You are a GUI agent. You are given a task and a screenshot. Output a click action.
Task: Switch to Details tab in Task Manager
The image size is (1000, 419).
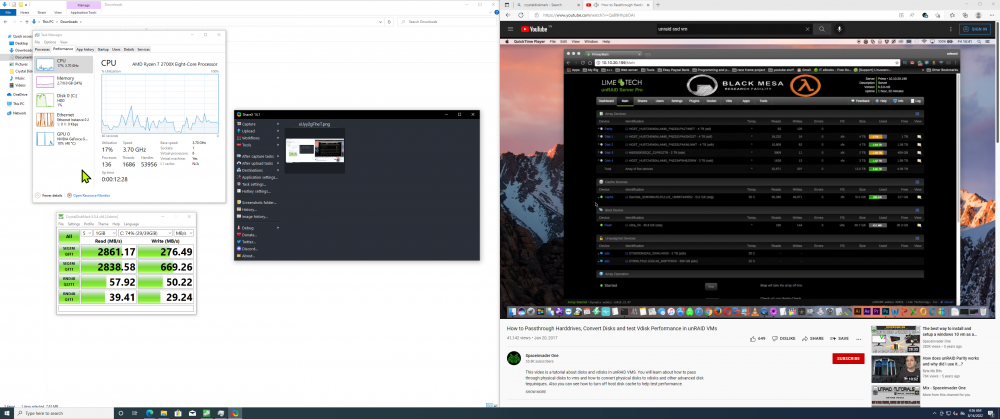pyautogui.click(x=129, y=49)
